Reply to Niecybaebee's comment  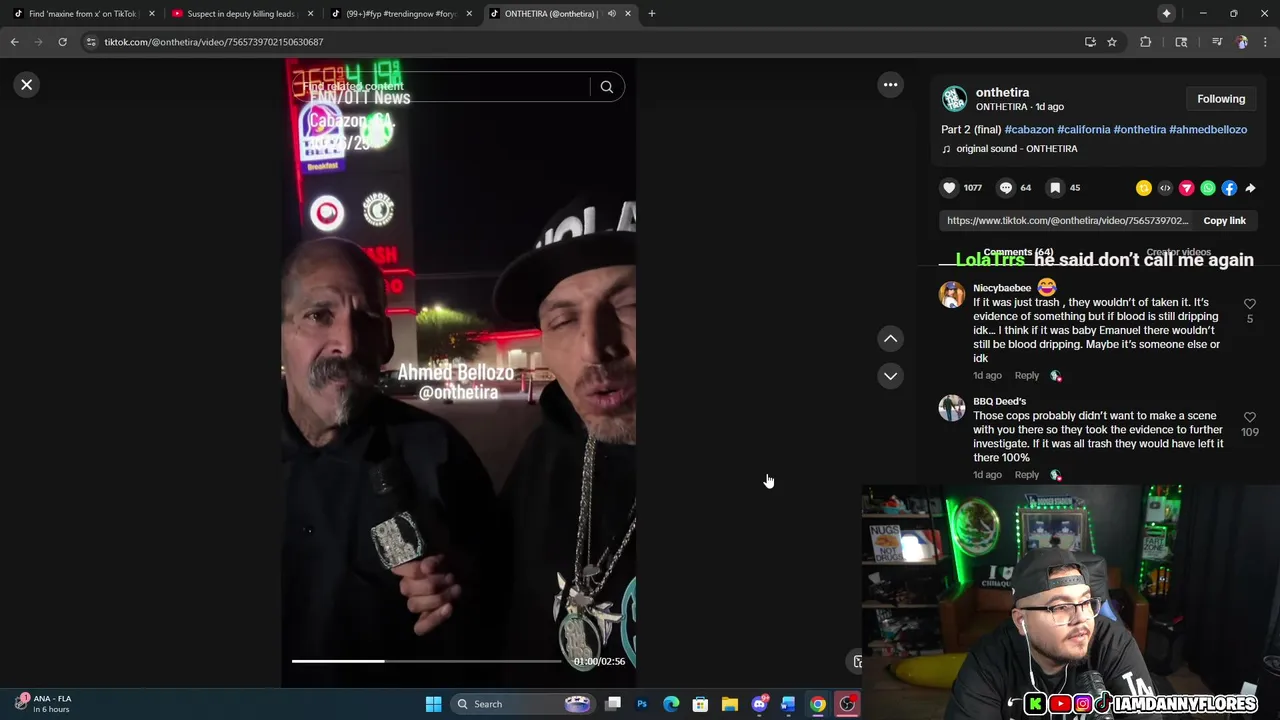click(x=1027, y=376)
